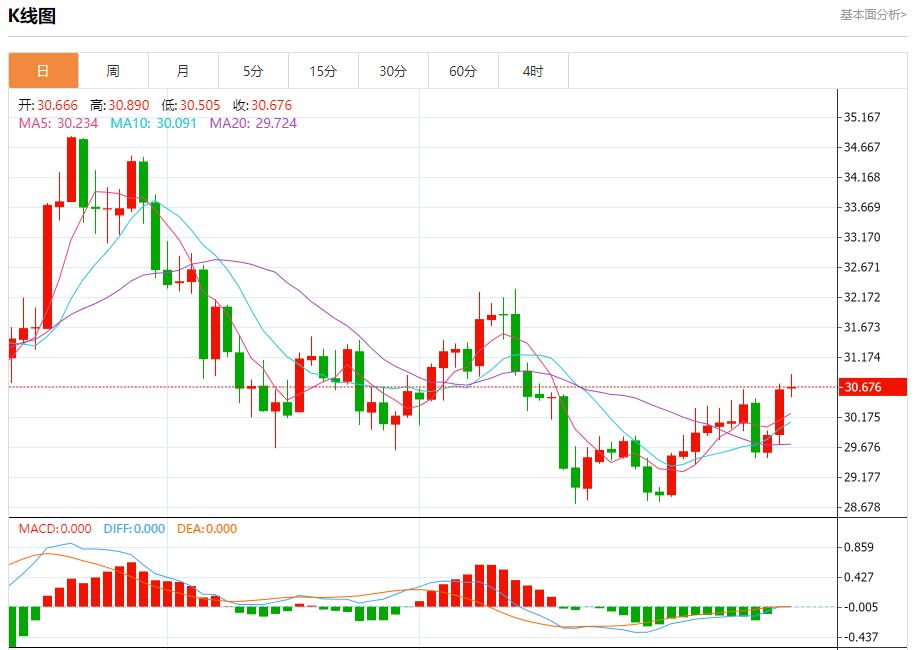
Task: Click the MACD indicator label
Action: pos(55,529)
